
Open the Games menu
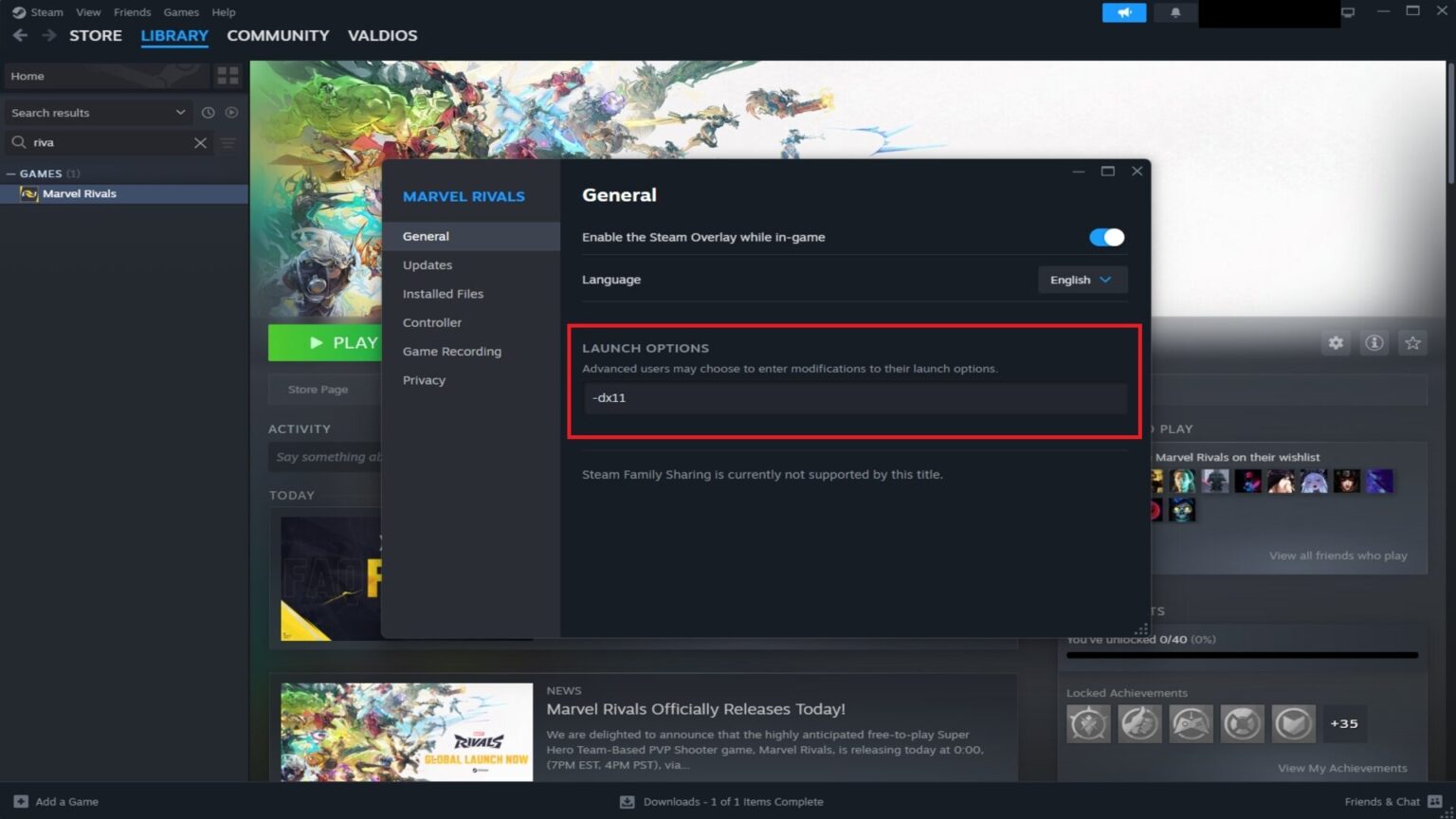pyautogui.click(x=180, y=12)
